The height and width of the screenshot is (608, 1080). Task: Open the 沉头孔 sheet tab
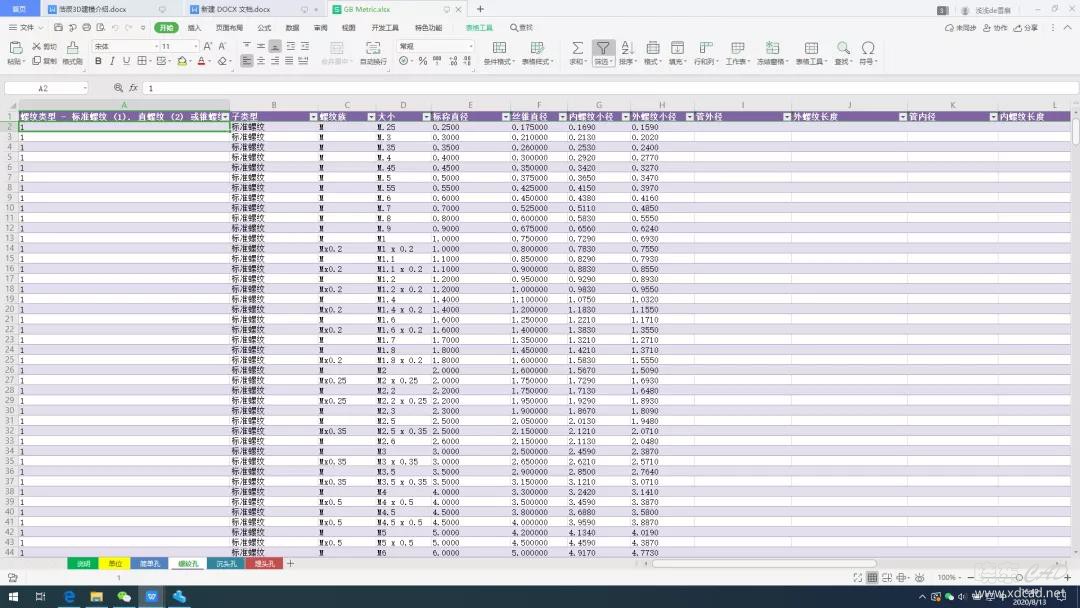click(x=226, y=564)
